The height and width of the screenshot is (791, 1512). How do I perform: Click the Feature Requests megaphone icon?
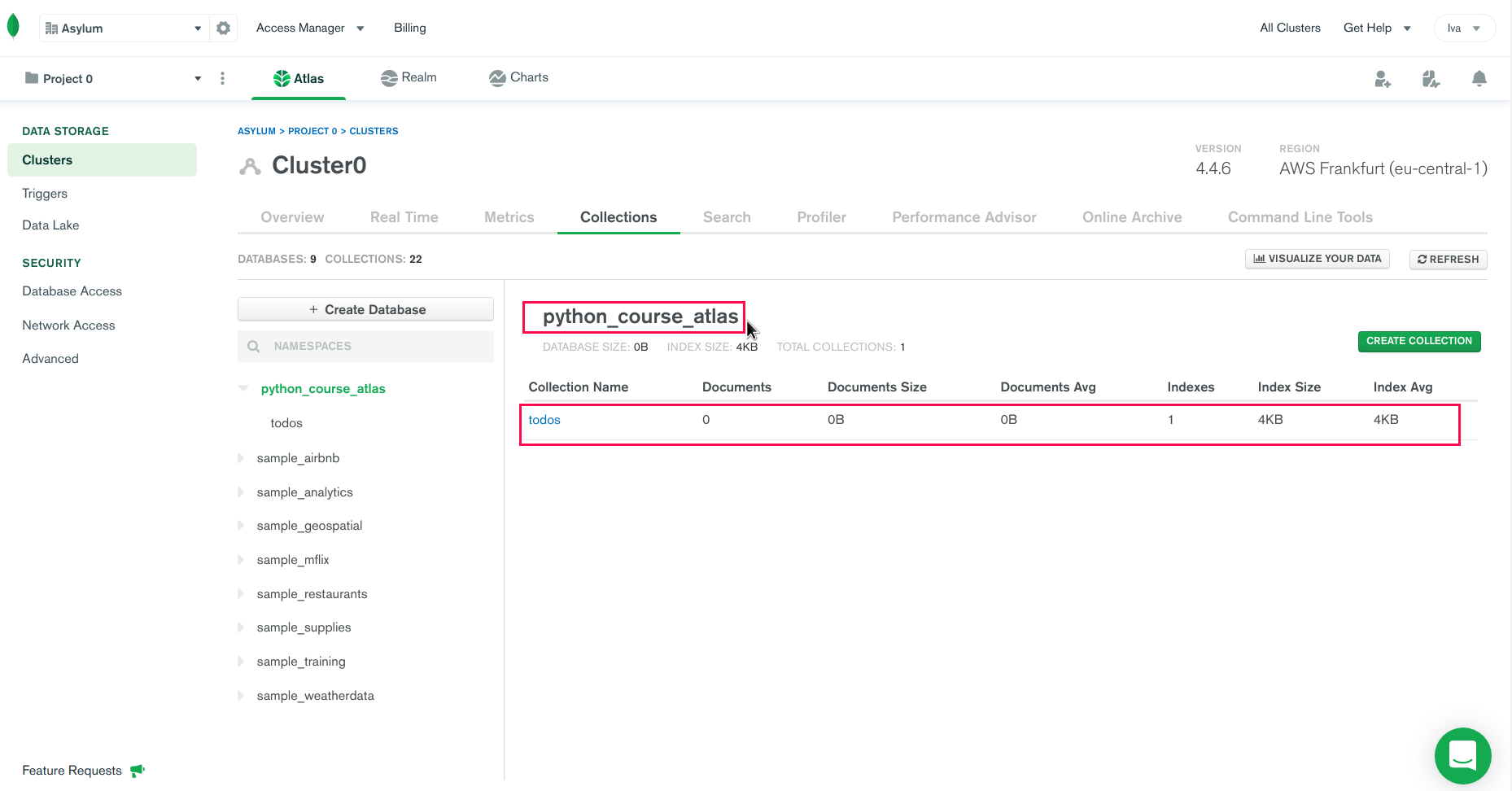(138, 770)
